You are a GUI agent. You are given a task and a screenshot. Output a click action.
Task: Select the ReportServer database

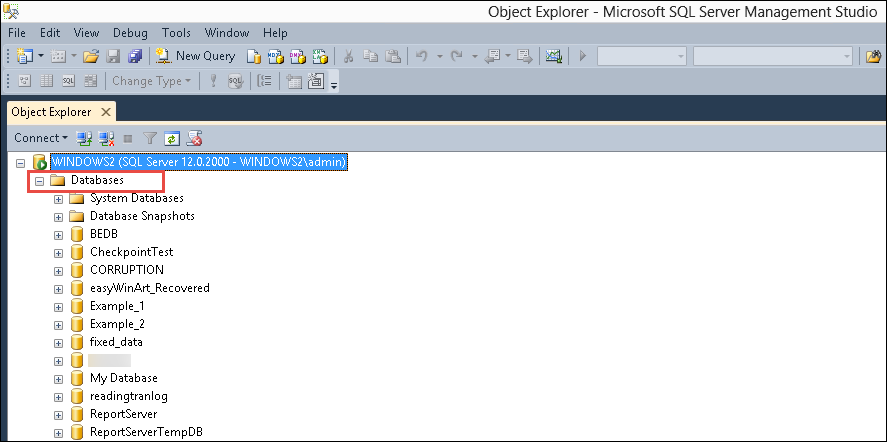coord(123,414)
